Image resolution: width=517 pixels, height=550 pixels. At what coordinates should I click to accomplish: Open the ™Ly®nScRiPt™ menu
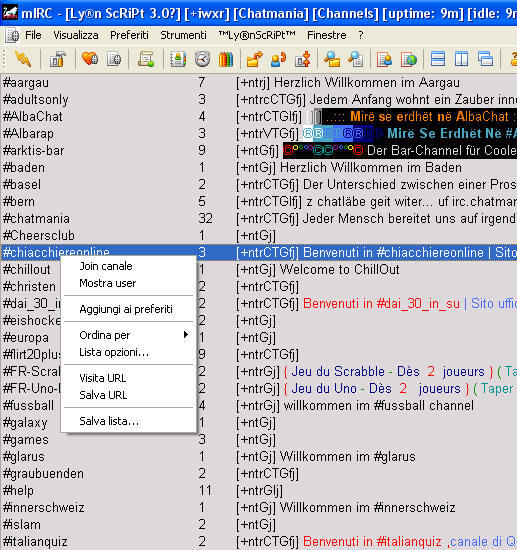(257, 35)
